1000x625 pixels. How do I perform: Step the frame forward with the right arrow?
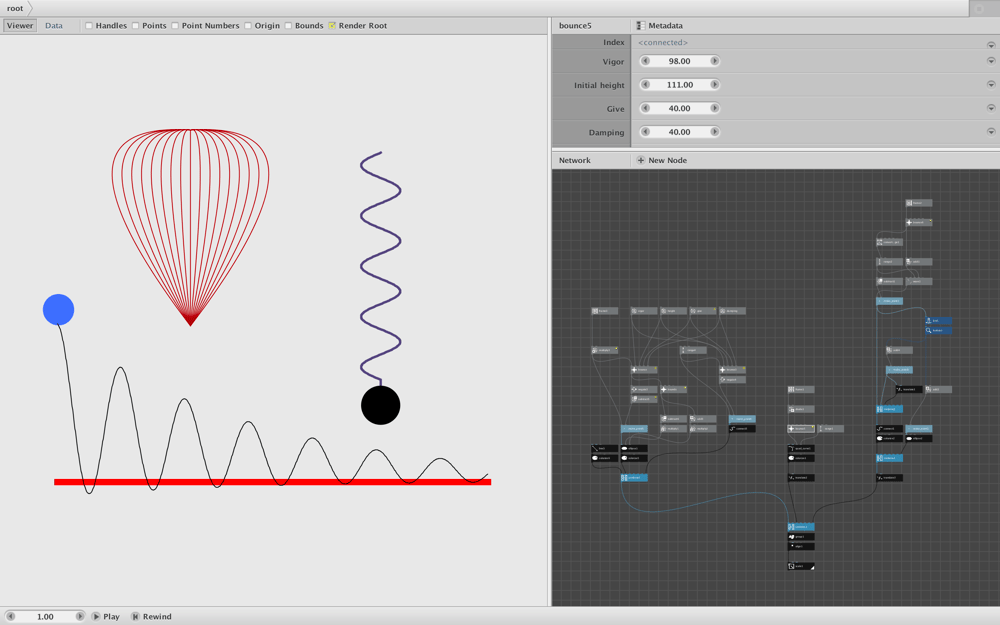point(80,616)
